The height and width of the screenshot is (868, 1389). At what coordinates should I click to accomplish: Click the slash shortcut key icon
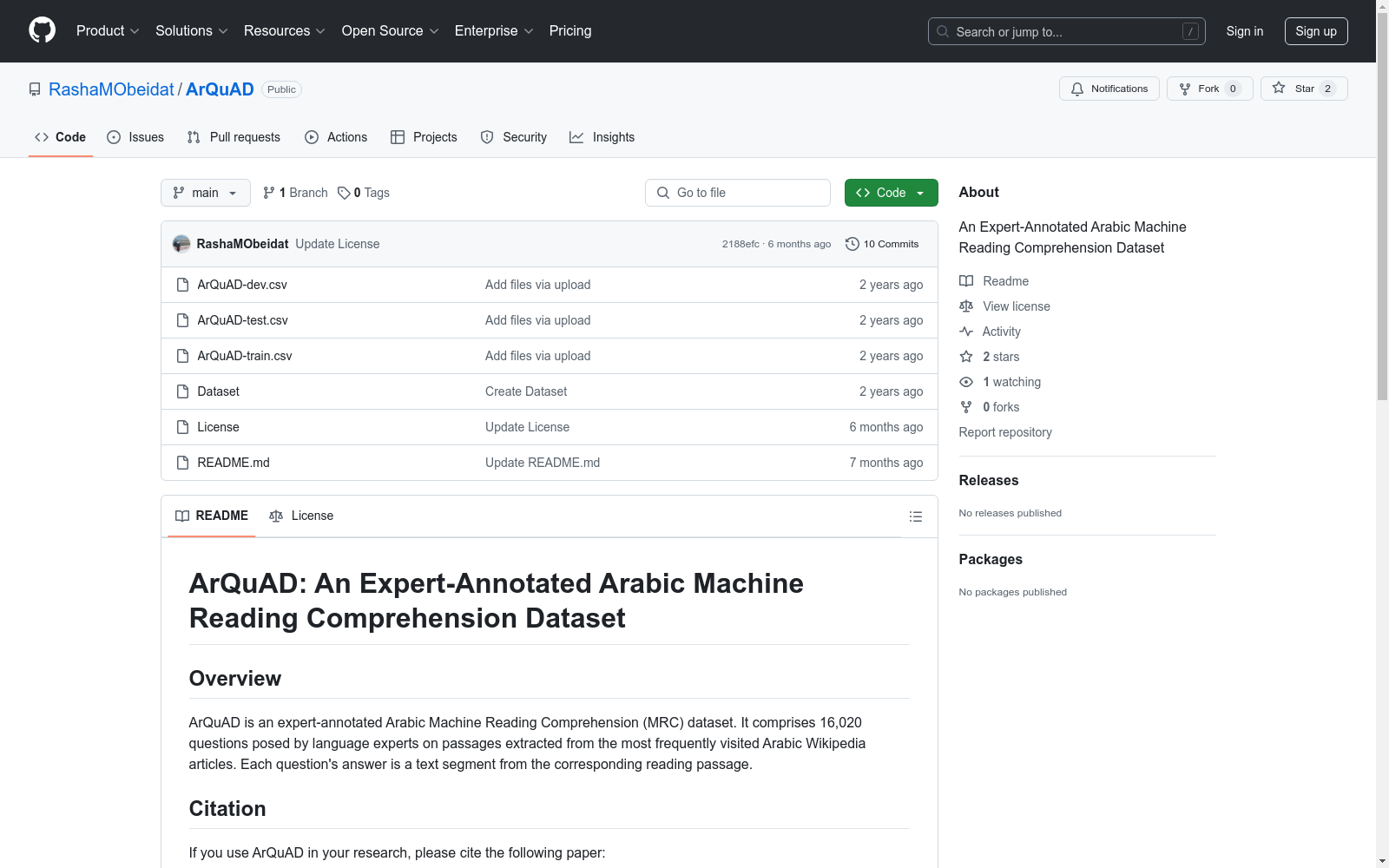pos(1190,31)
